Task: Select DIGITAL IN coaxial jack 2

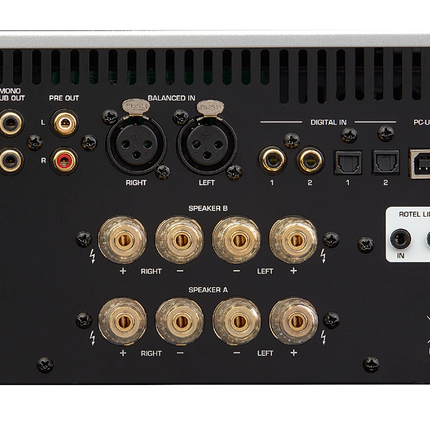Action: (x=310, y=161)
